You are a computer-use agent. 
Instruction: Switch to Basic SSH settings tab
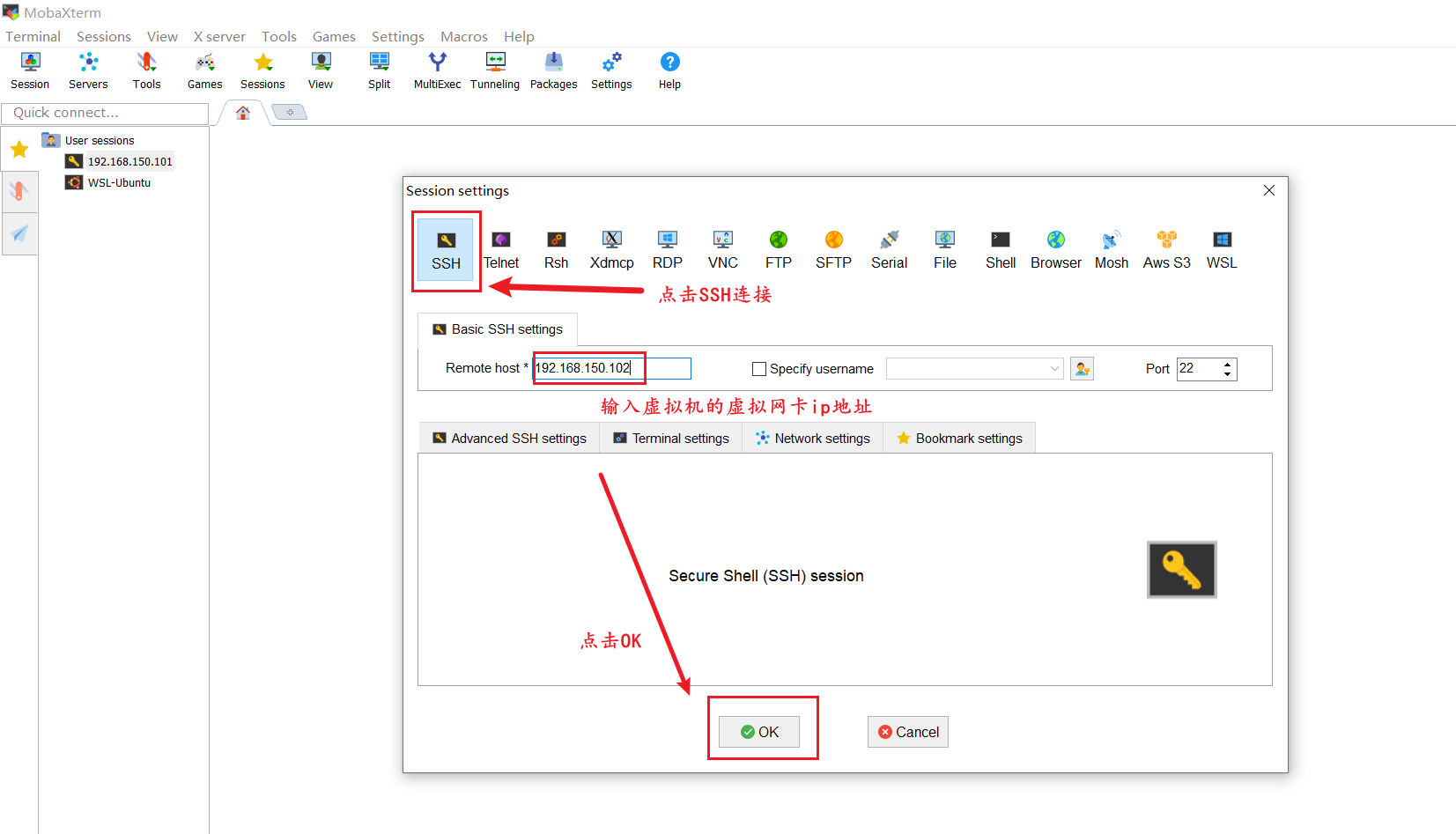coord(498,329)
